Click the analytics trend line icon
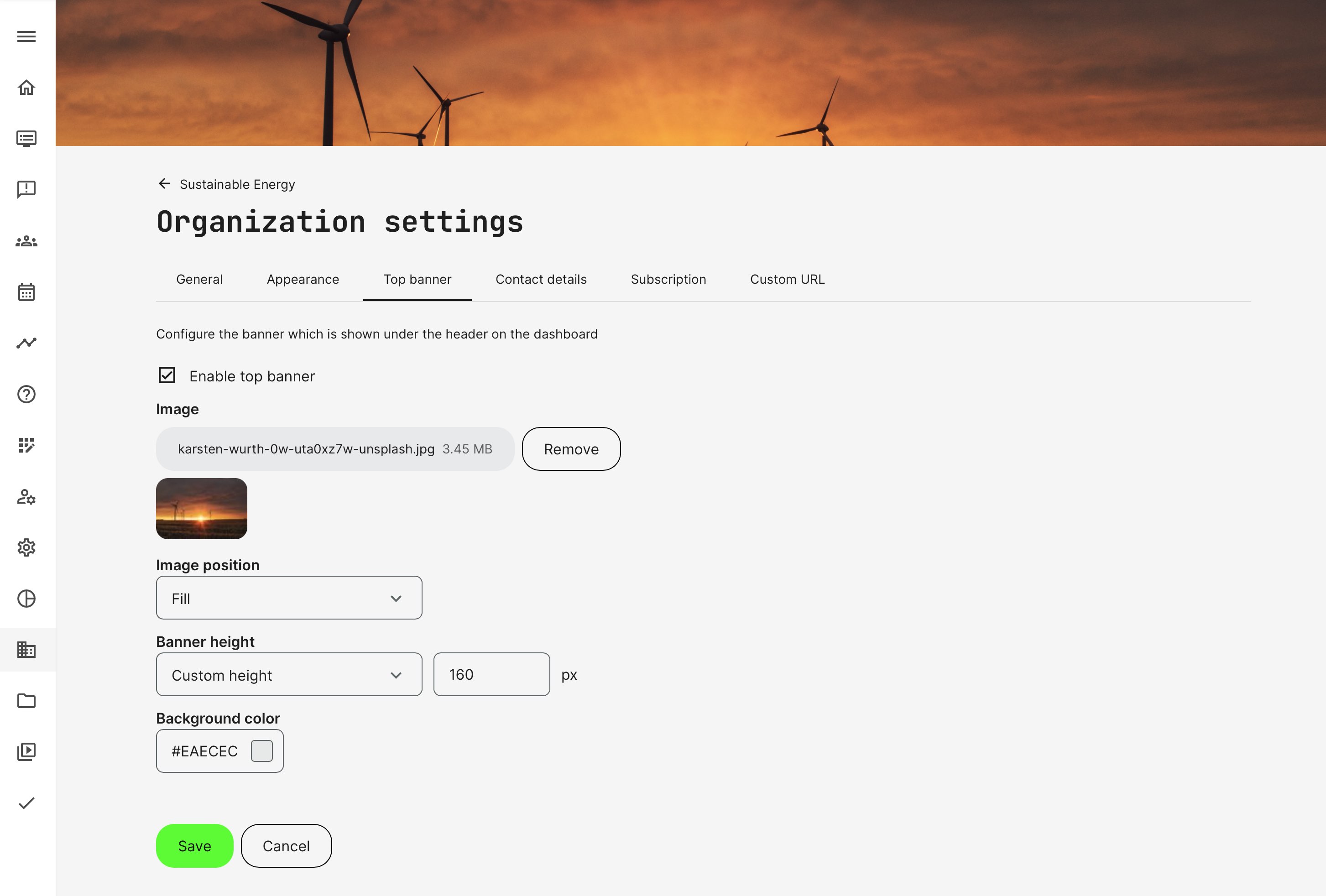 (26, 343)
